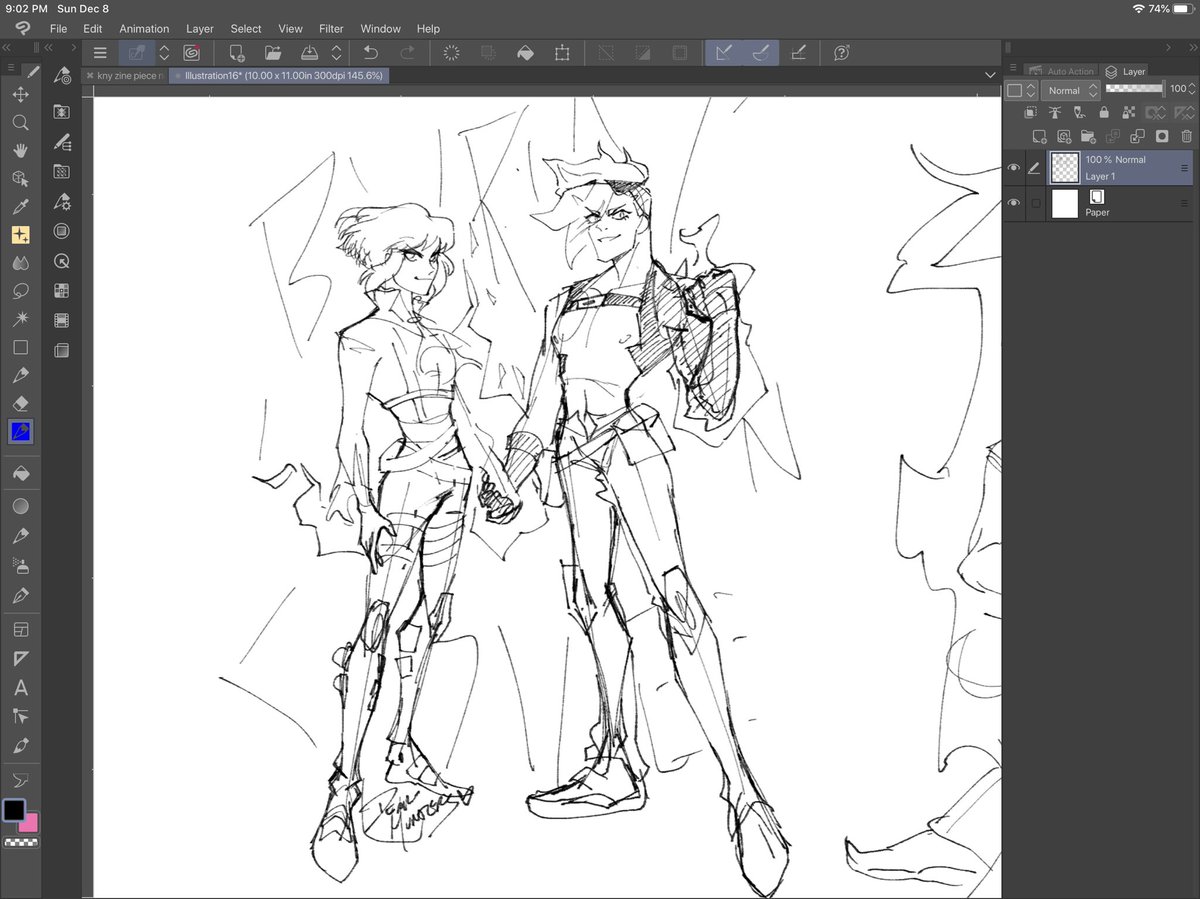Click the stepper arrows after Save icon

click(337, 53)
